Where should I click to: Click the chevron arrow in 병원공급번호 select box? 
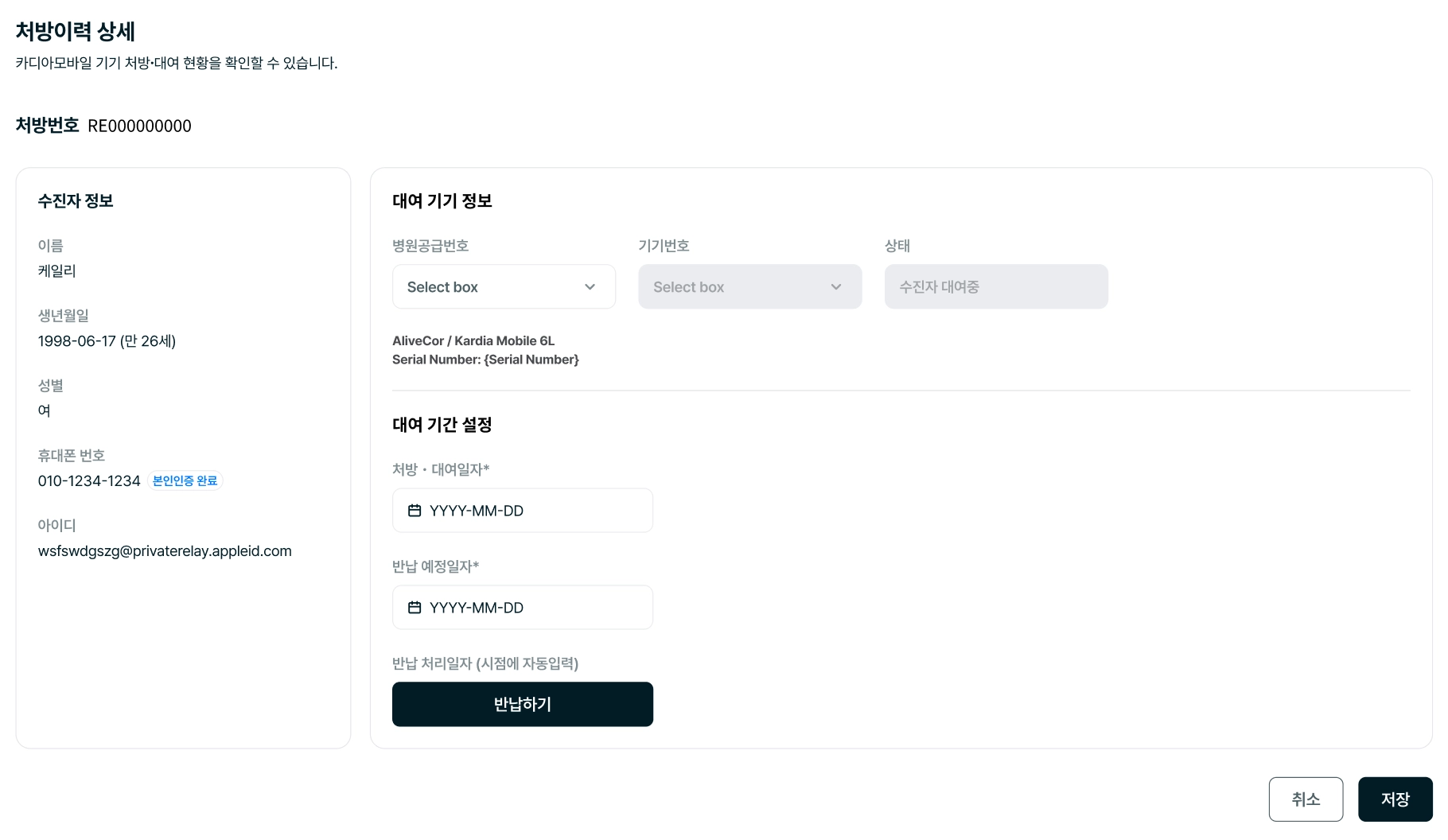[x=590, y=287]
